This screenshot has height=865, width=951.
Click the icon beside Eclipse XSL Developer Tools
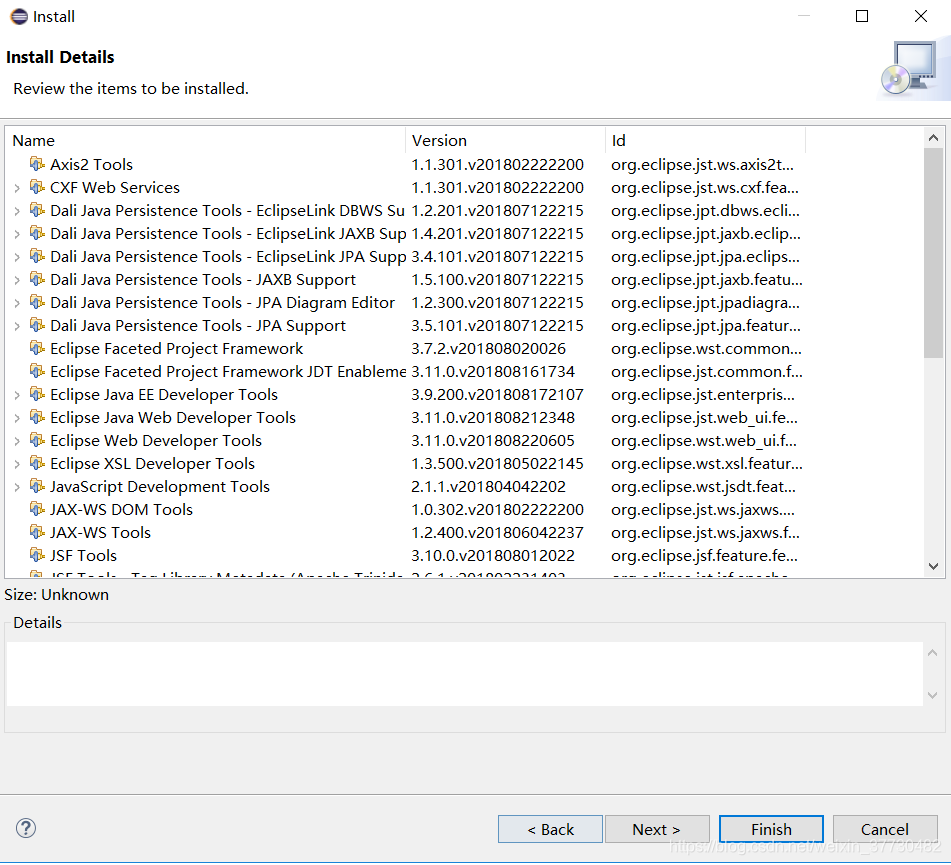point(37,463)
